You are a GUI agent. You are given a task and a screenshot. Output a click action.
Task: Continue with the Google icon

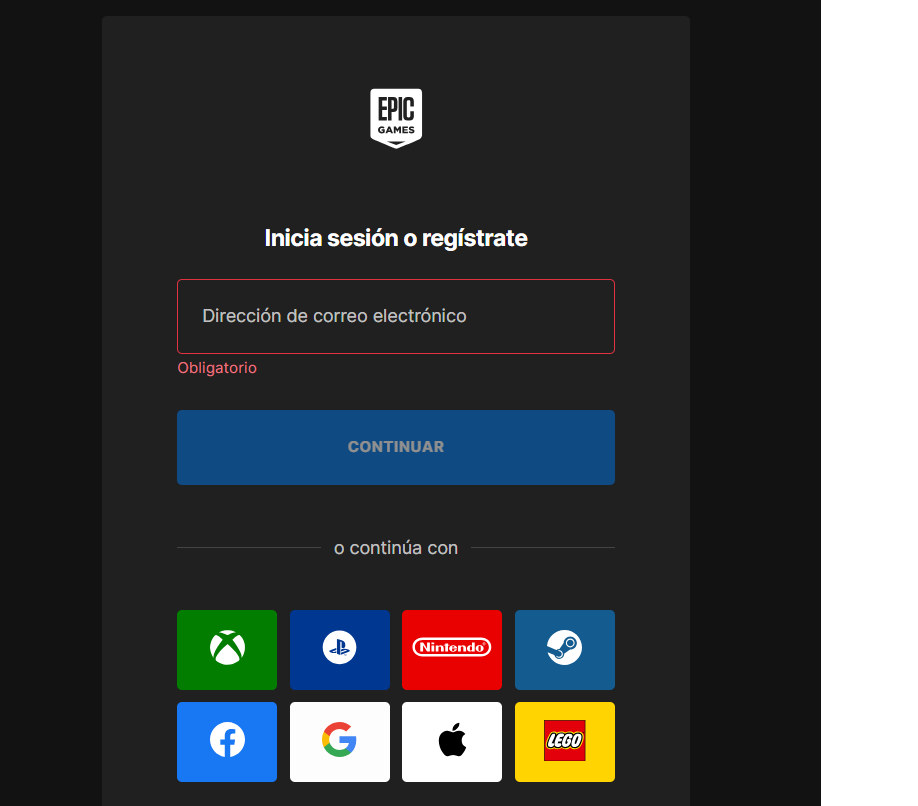(x=340, y=742)
